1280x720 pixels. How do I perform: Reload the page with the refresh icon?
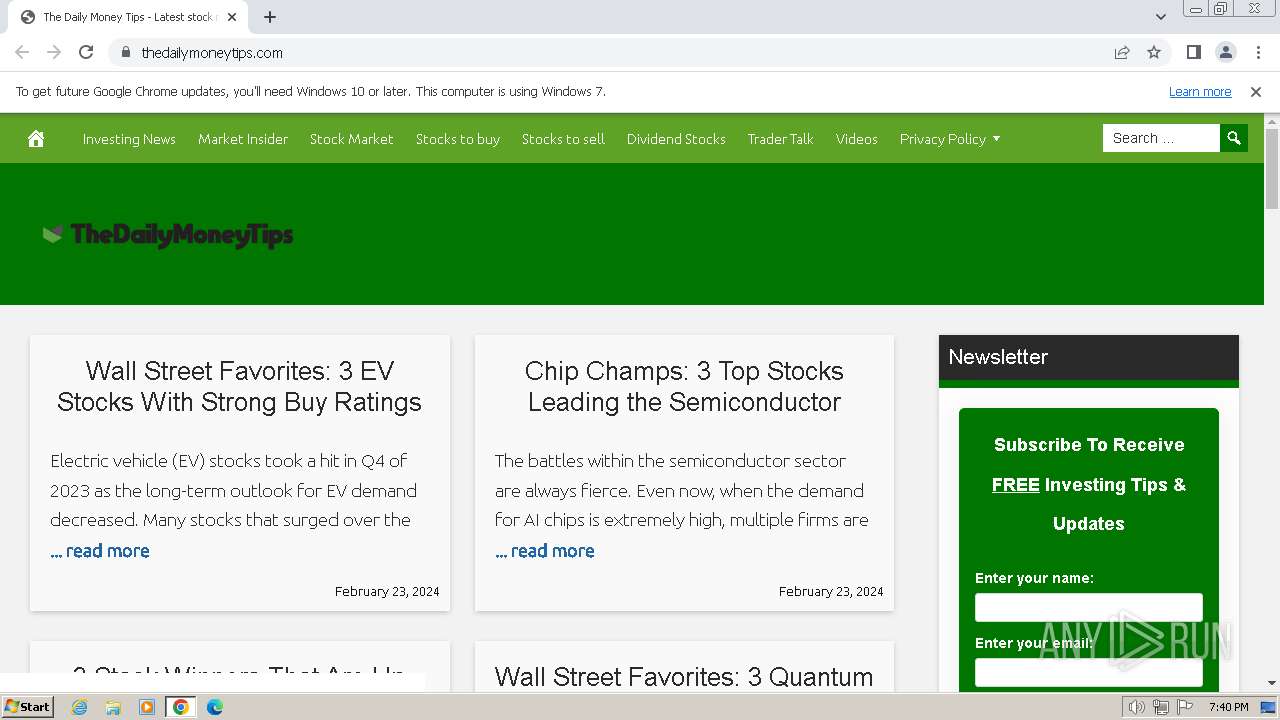(86, 52)
